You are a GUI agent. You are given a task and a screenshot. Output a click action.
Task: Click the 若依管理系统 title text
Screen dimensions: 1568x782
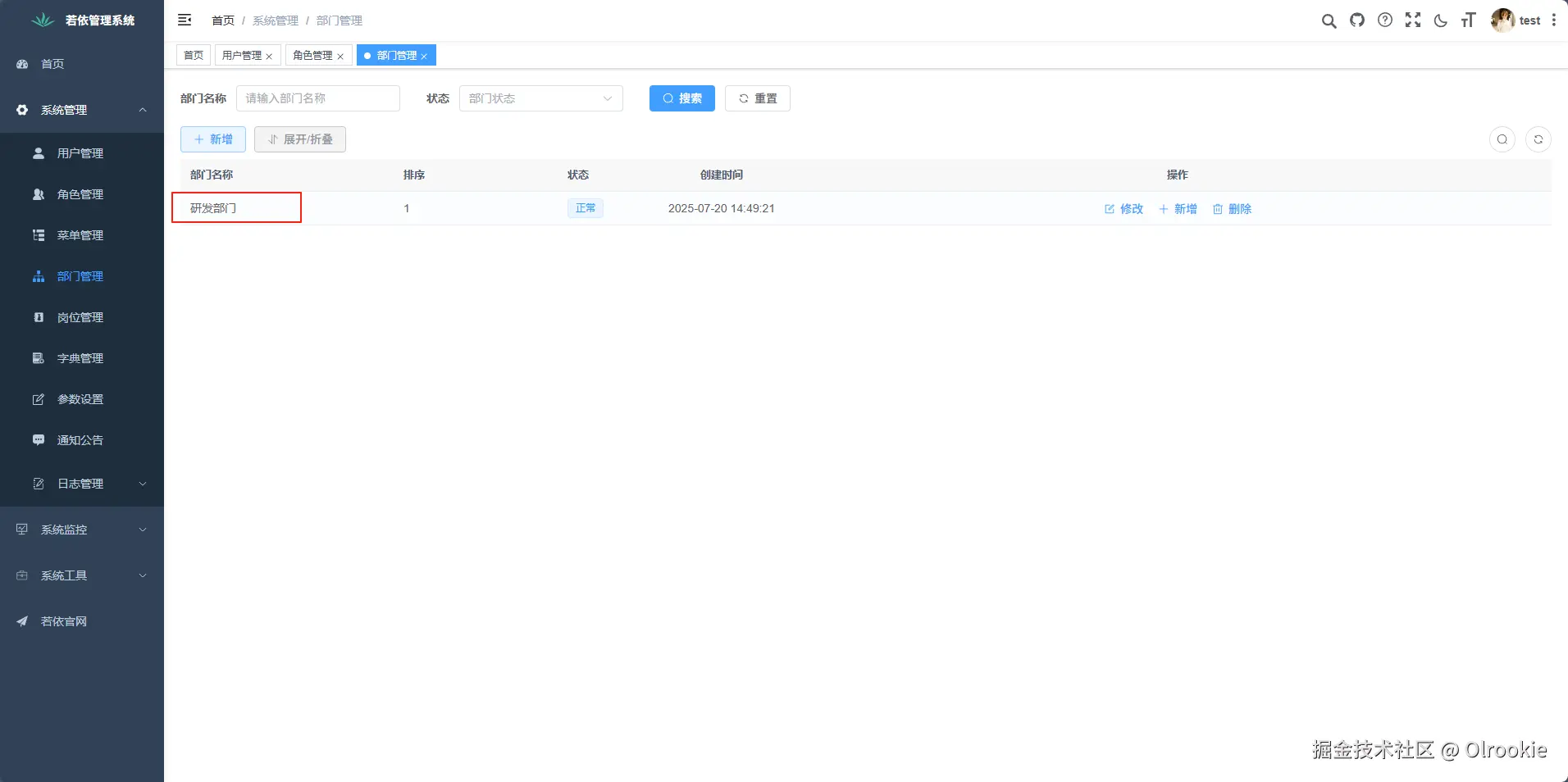pos(100,20)
